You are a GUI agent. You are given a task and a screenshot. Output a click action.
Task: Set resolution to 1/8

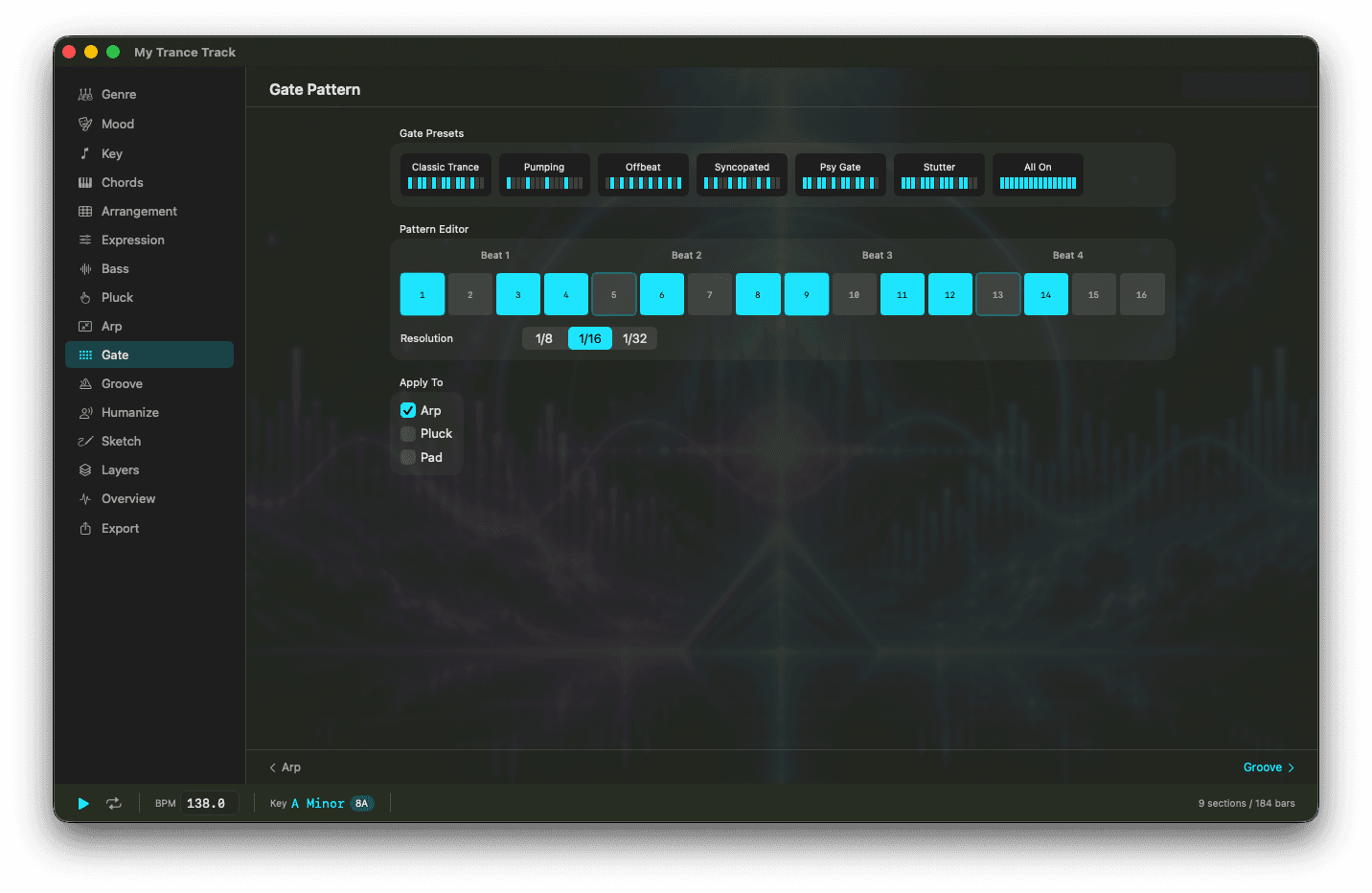click(x=544, y=339)
